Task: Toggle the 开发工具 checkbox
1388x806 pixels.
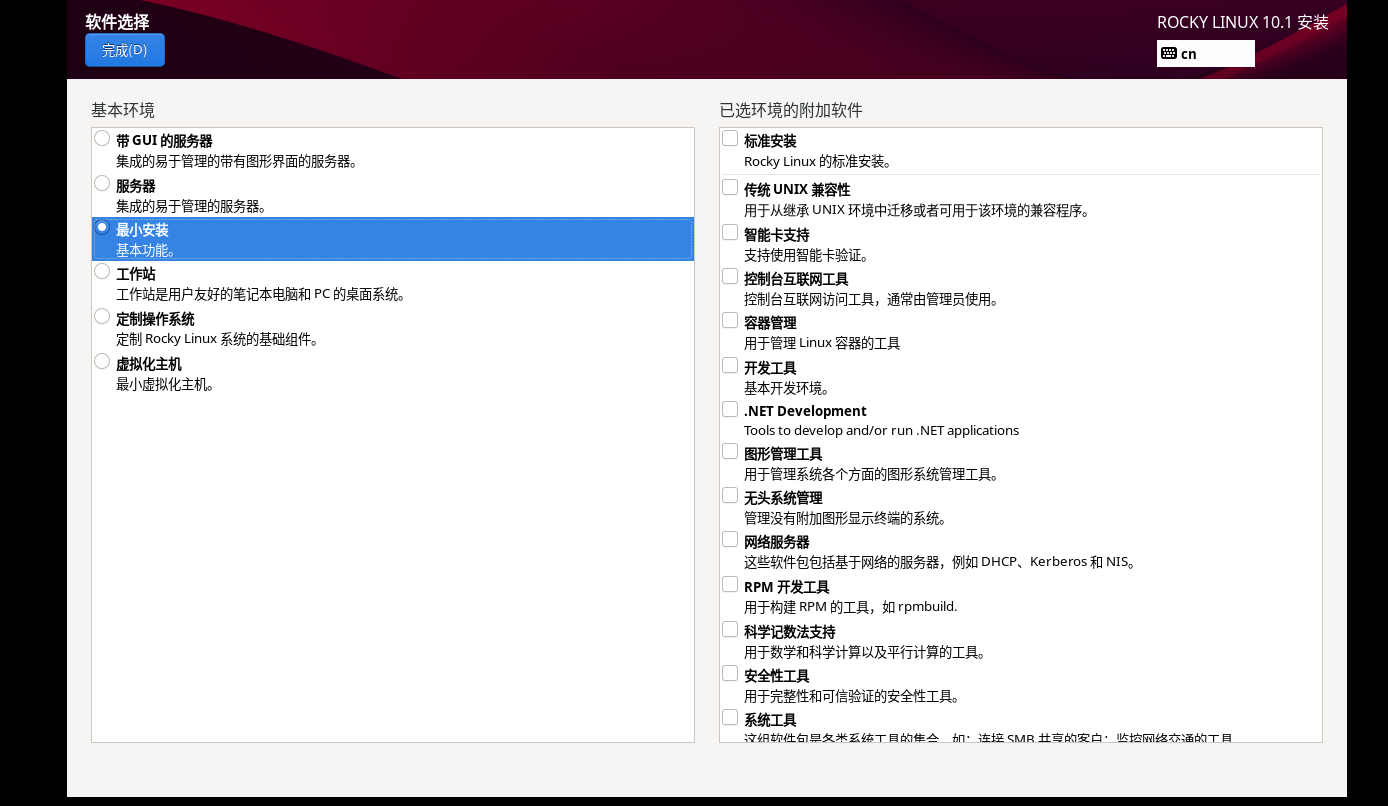Action: 731,365
